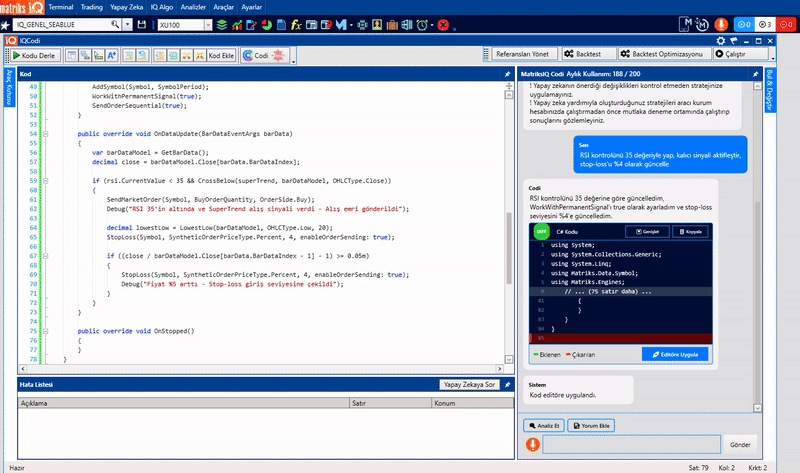Click the person portrait icon in toolbar
800x473 pixels.
377,24
